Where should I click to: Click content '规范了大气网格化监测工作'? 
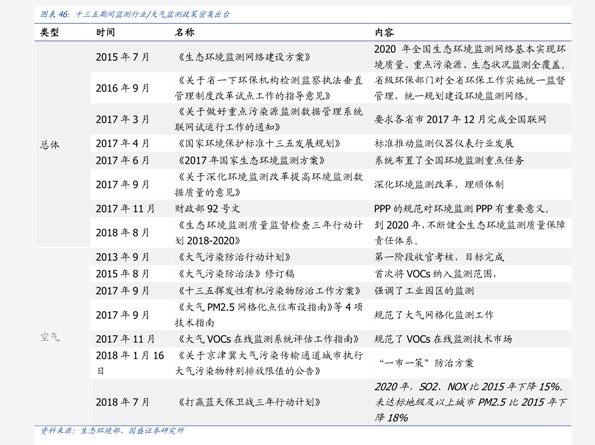(x=434, y=315)
